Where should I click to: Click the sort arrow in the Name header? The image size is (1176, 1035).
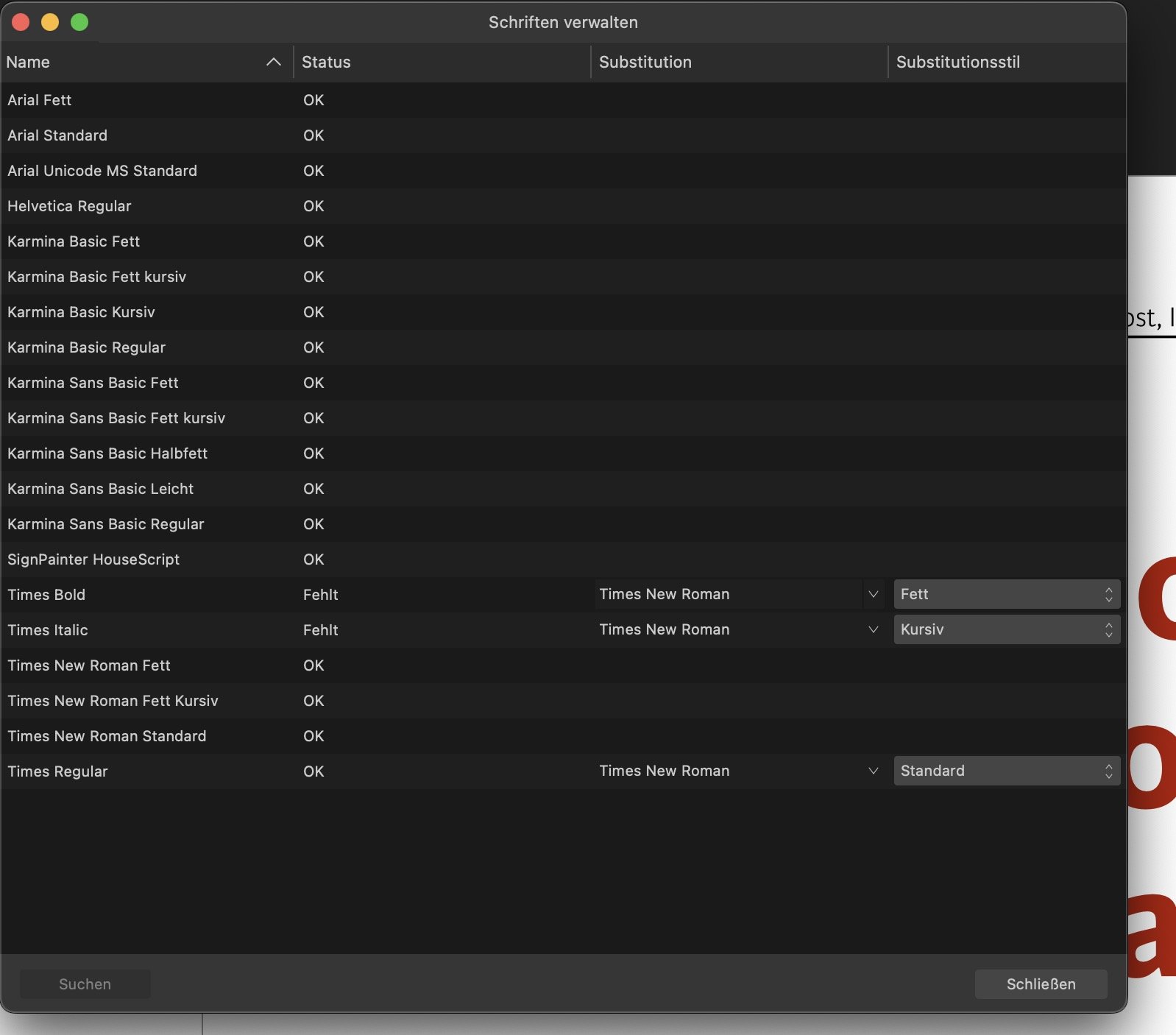click(x=273, y=62)
